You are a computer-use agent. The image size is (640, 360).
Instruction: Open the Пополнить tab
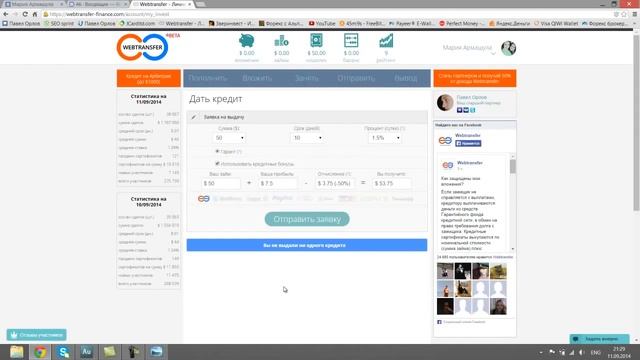tap(207, 78)
